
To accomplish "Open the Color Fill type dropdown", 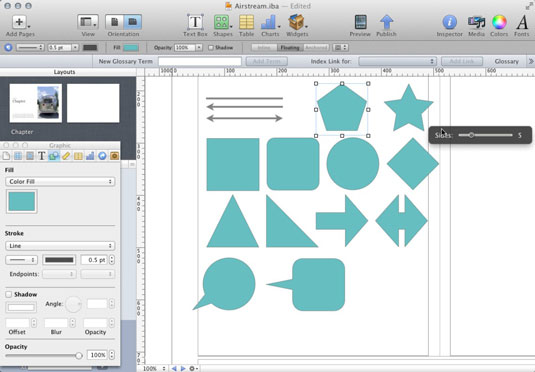I will [60, 182].
